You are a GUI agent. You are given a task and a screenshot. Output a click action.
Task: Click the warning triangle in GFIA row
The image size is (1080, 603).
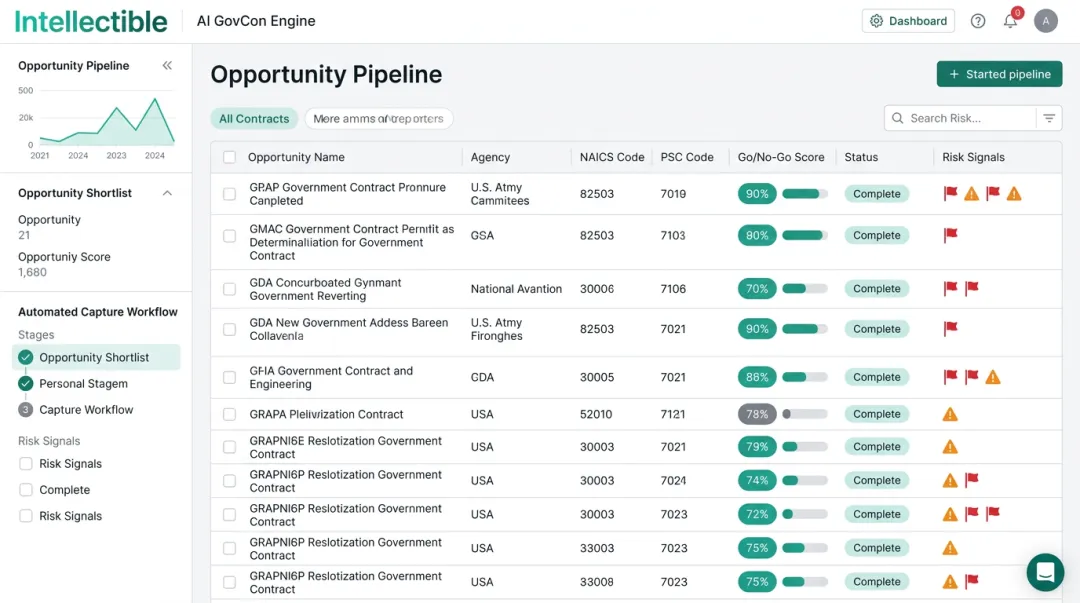[x=993, y=377]
